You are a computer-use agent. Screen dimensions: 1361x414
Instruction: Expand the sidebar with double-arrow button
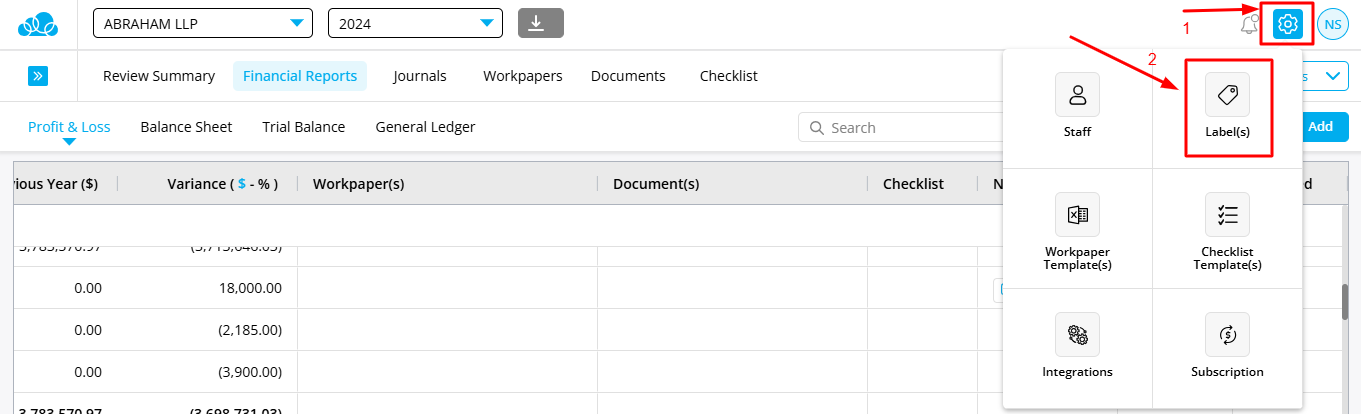(38, 76)
